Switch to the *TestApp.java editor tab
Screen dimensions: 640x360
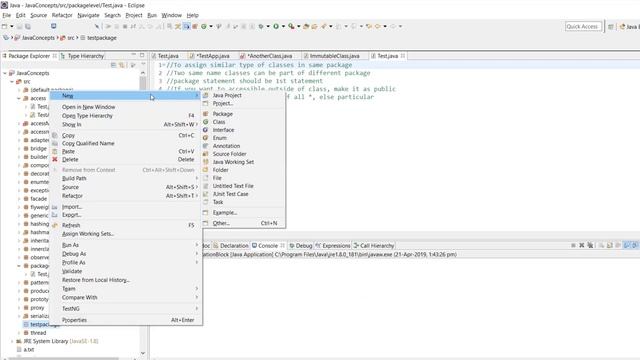coord(213,56)
